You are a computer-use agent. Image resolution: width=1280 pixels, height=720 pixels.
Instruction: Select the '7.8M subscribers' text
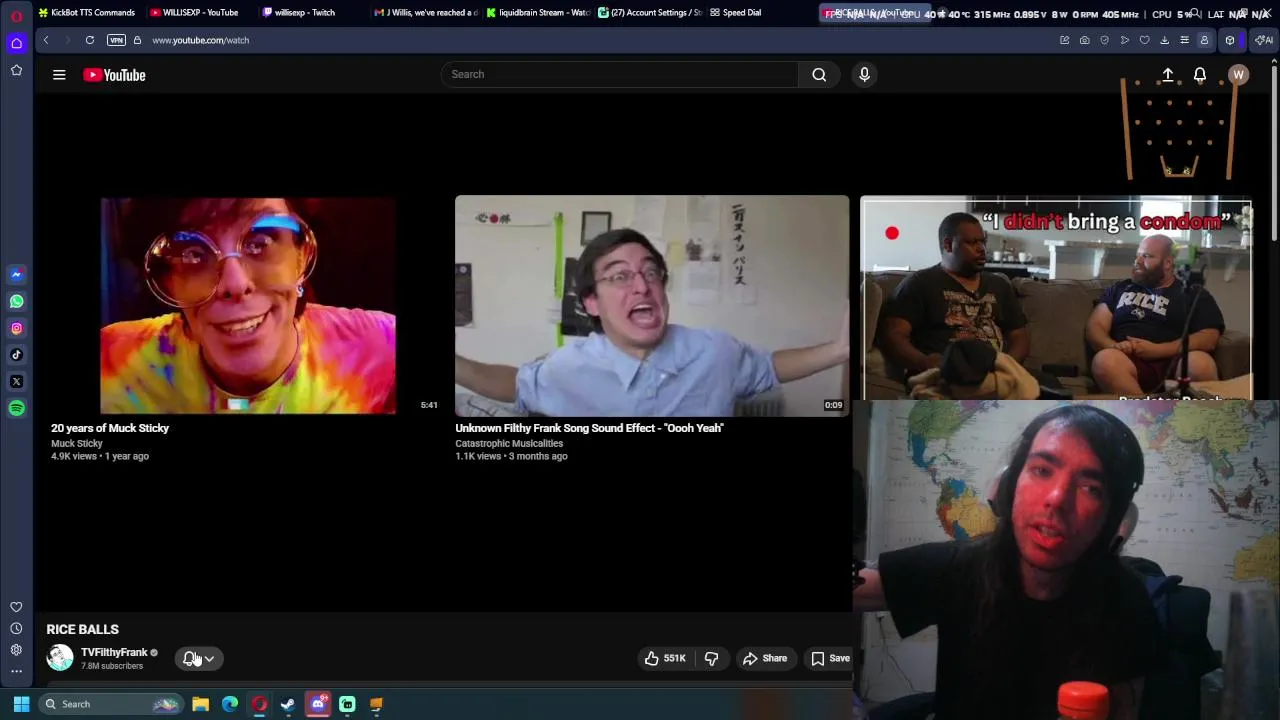pos(112,666)
